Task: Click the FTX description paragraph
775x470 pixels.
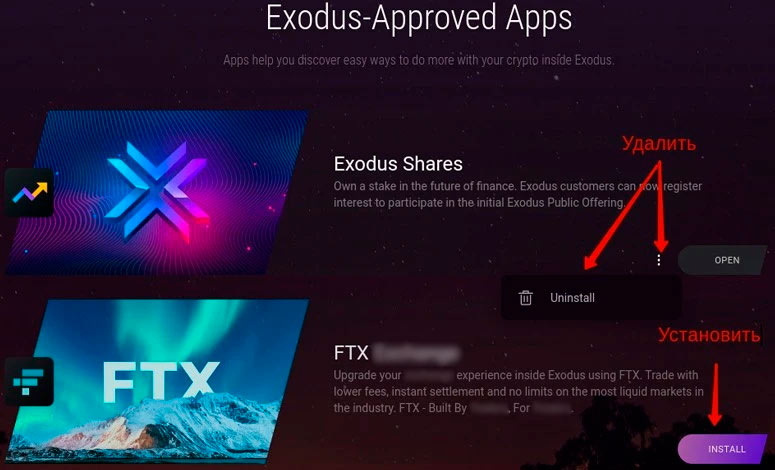Action: coord(518,391)
